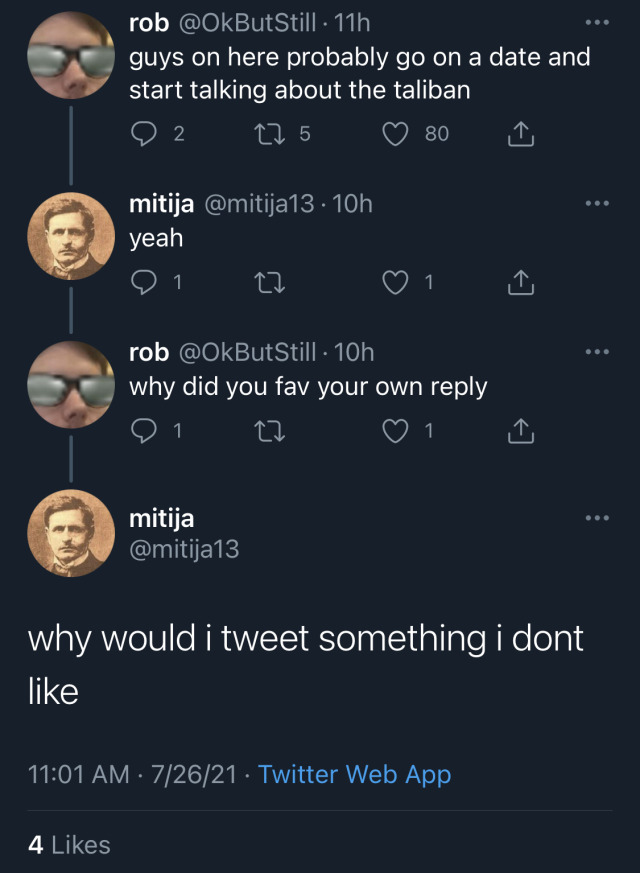Open more options for mitija's "yeah" tweet
This screenshot has height=873, width=640.
[x=596, y=204]
